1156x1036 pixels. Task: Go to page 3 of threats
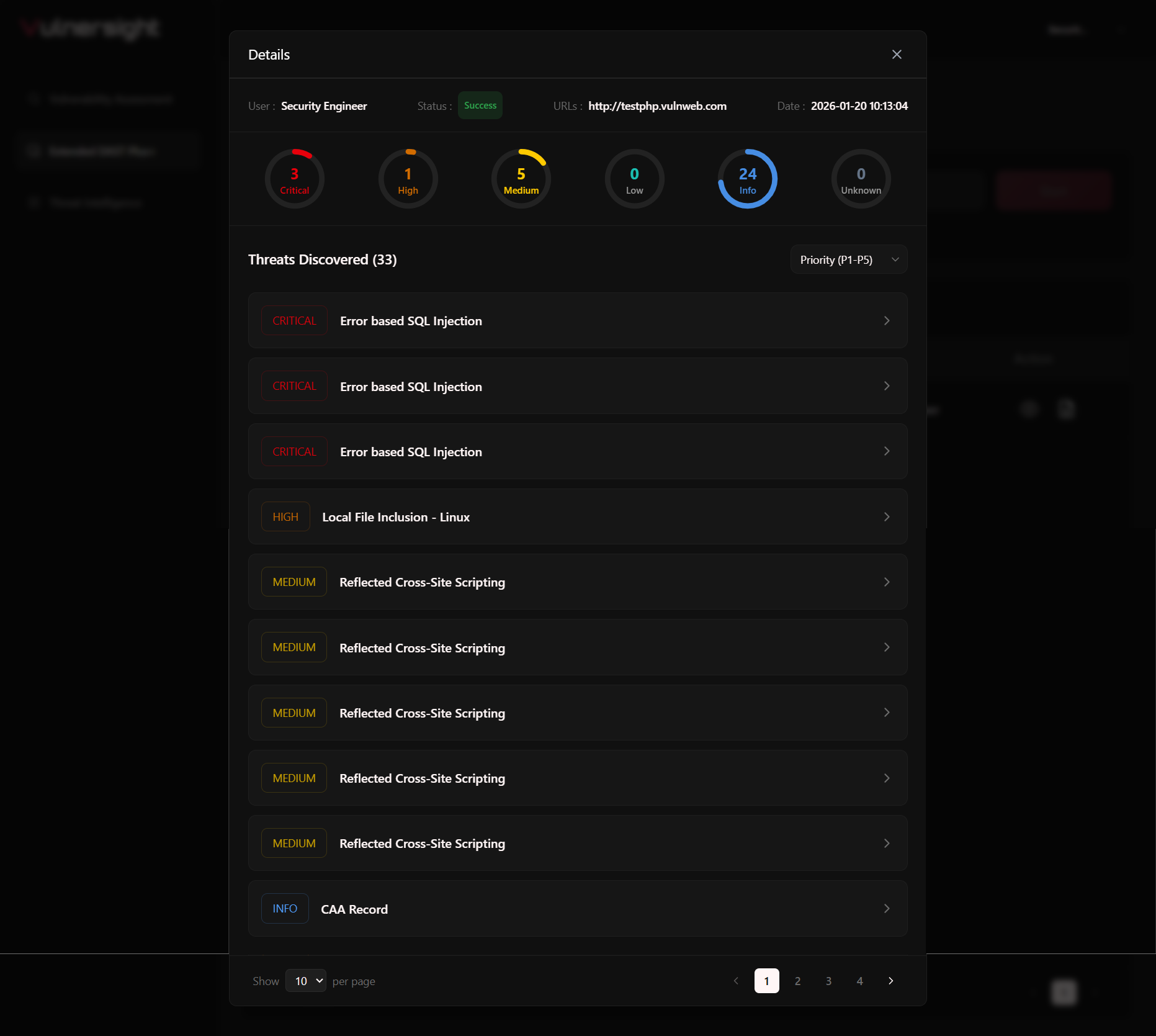pyautogui.click(x=828, y=981)
